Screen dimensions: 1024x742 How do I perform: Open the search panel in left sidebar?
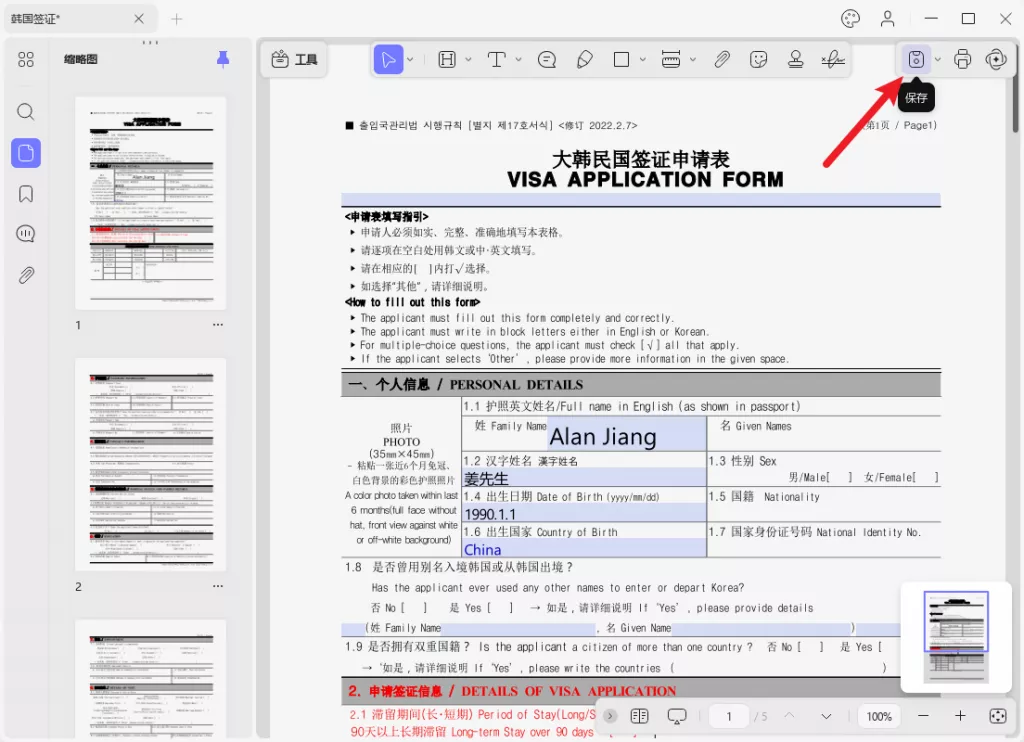pos(26,112)
